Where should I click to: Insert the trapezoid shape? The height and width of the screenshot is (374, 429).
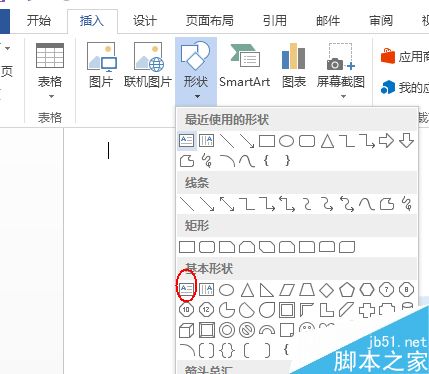[307, 290]
